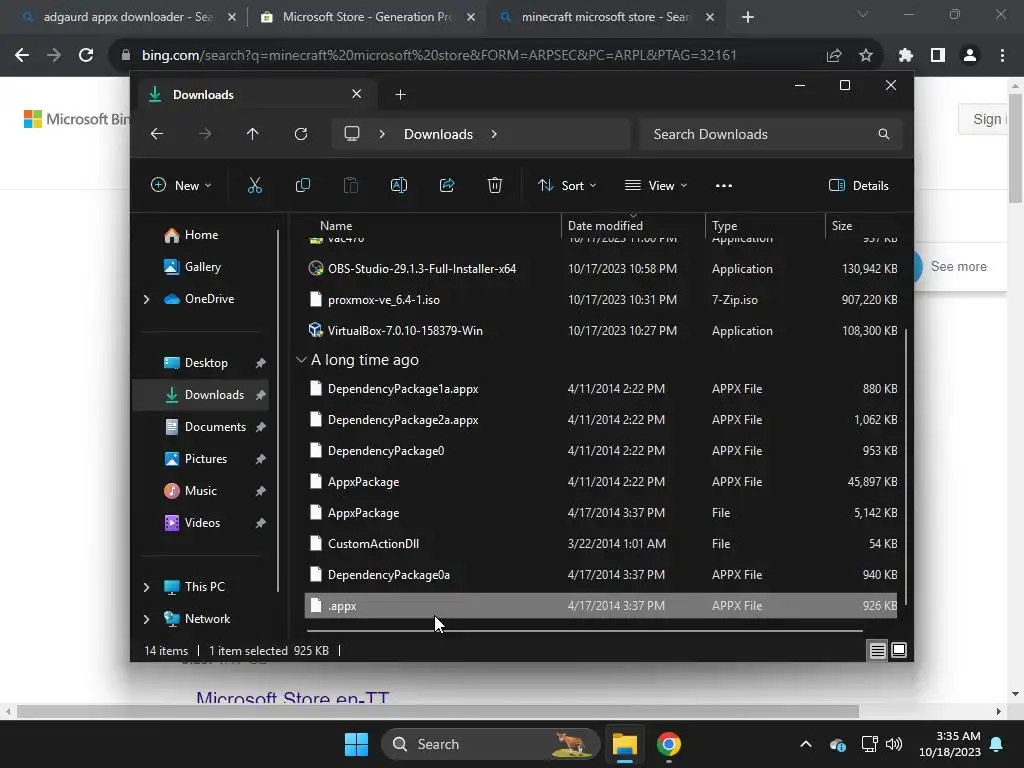Click the share page icon in Chrome address bar
Image resolution: width=1024 pixels, height=768 pixels.
[x=834, y=56]
